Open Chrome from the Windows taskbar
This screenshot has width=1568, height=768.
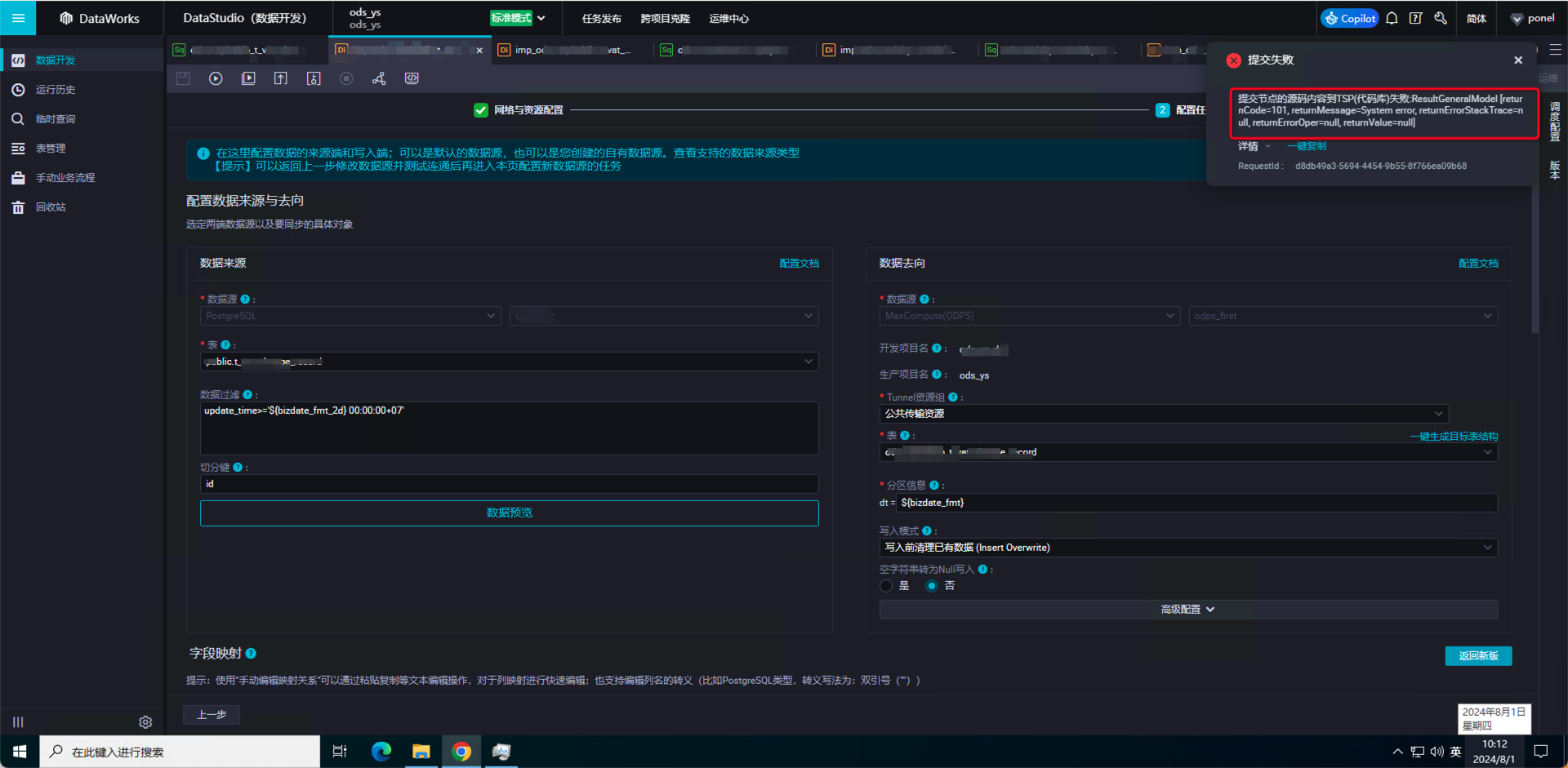(461, 752)
